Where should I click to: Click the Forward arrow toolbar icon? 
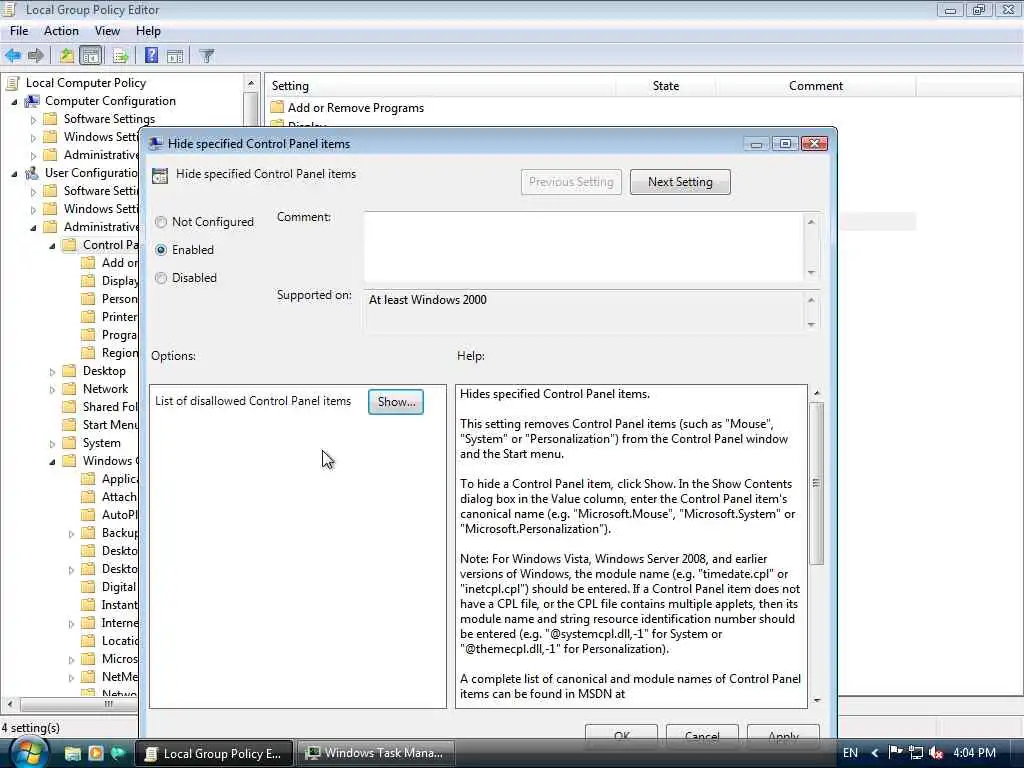(x=36, y=56)
